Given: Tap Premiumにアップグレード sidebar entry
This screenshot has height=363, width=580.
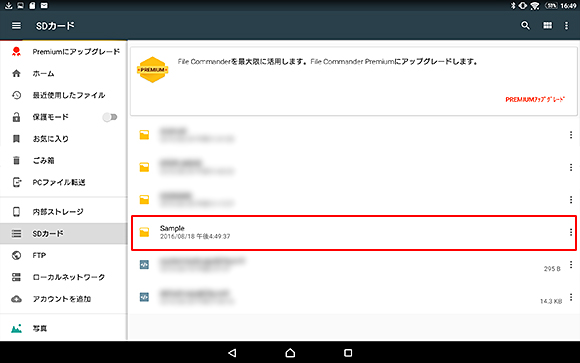Looking at the screenshot, I should pos(76,51).
